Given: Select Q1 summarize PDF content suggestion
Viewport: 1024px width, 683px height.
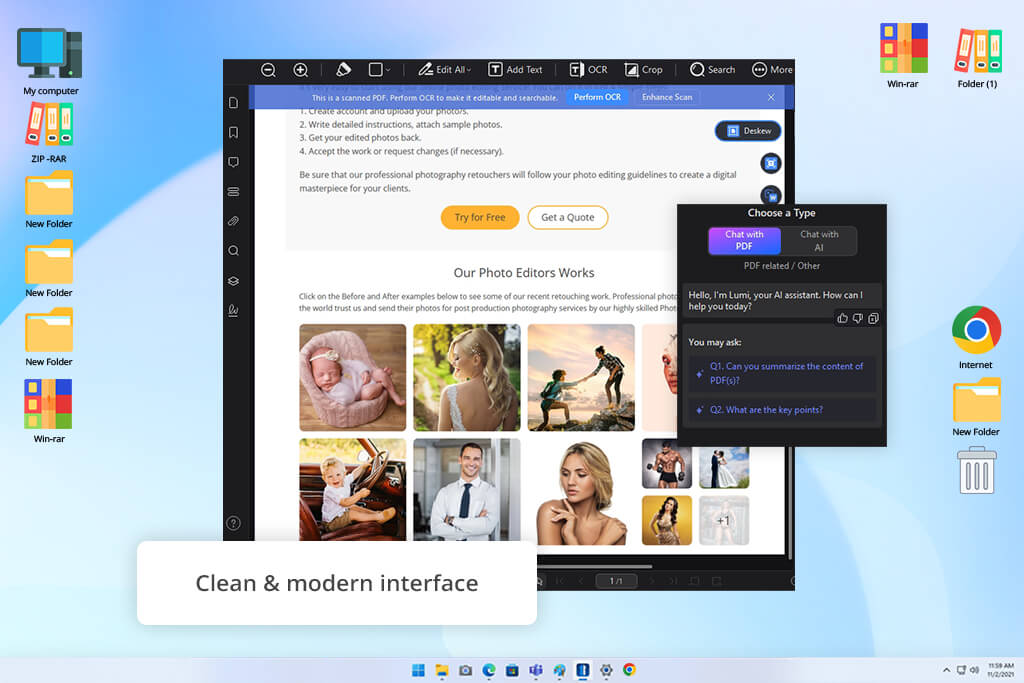Looking at the screenshot, I should (782, 373).
